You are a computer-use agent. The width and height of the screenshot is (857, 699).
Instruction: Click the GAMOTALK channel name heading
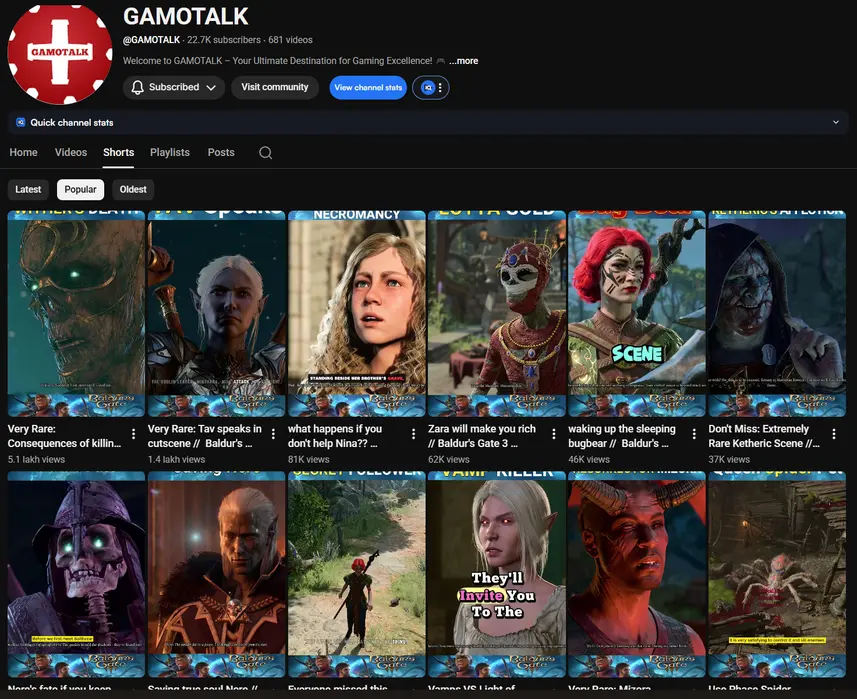click(x=186, y=16)
